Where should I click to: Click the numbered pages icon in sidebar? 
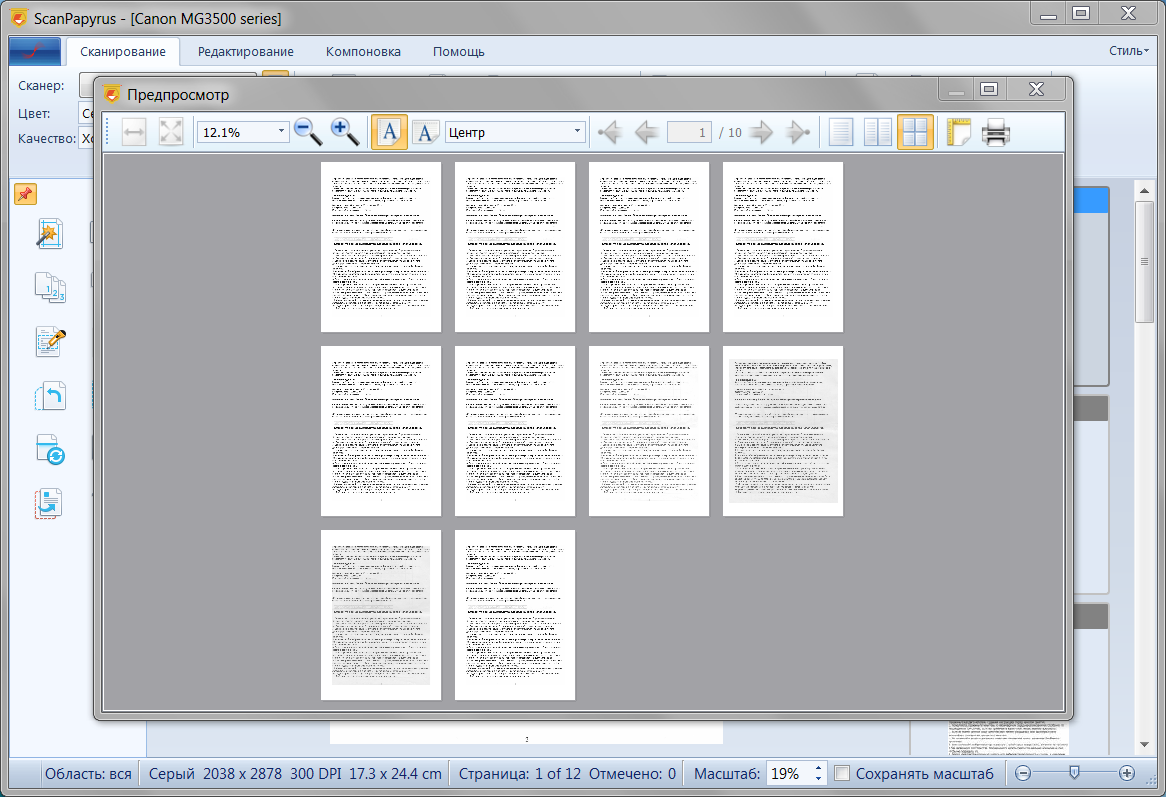pyautogui.click(x=49, y=287)
